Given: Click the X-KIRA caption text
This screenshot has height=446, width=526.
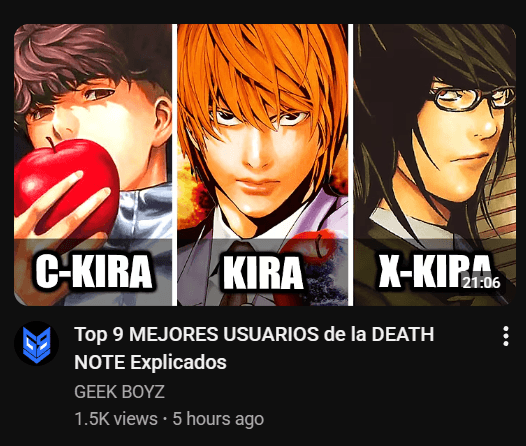Looking at the screenshot, I should [x=436, y=270].
